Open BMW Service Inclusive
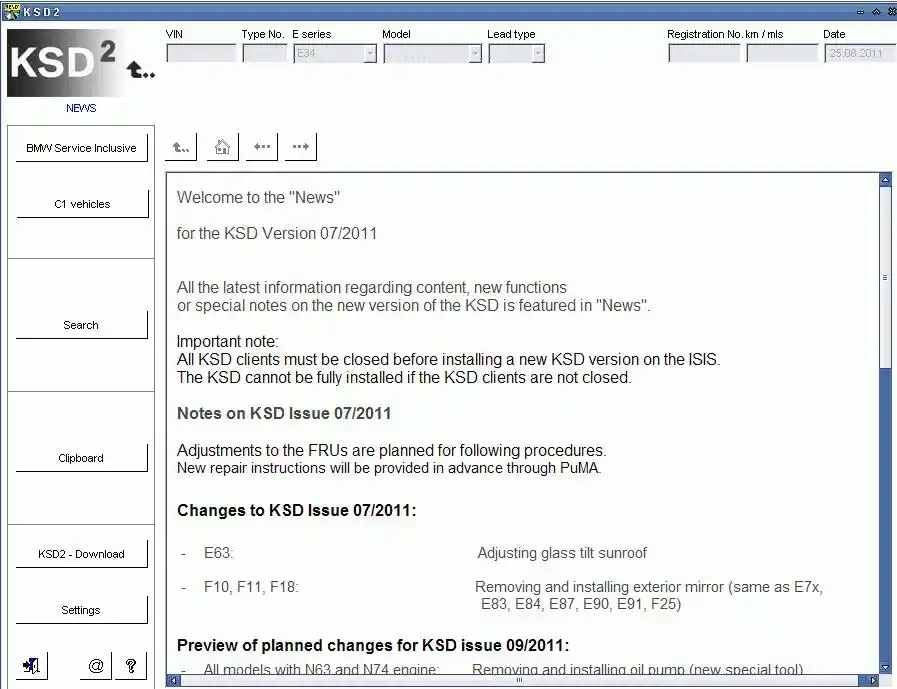This screenshot has height=689, width=897. coord(81,148)
